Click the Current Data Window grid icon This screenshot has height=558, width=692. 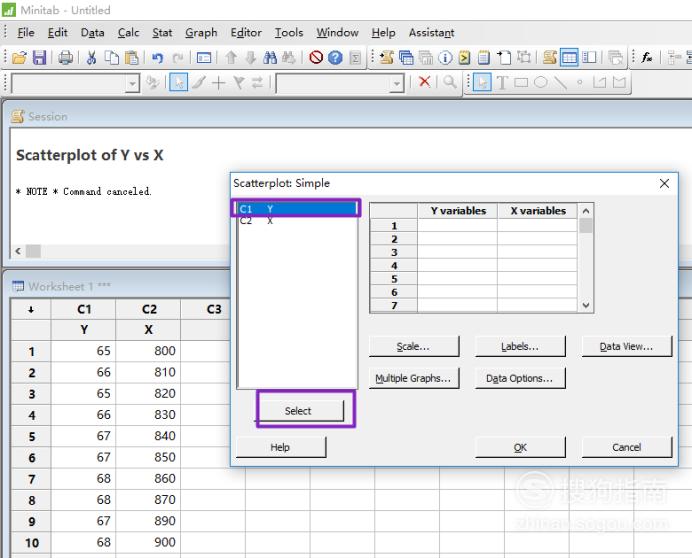[569, 57]
